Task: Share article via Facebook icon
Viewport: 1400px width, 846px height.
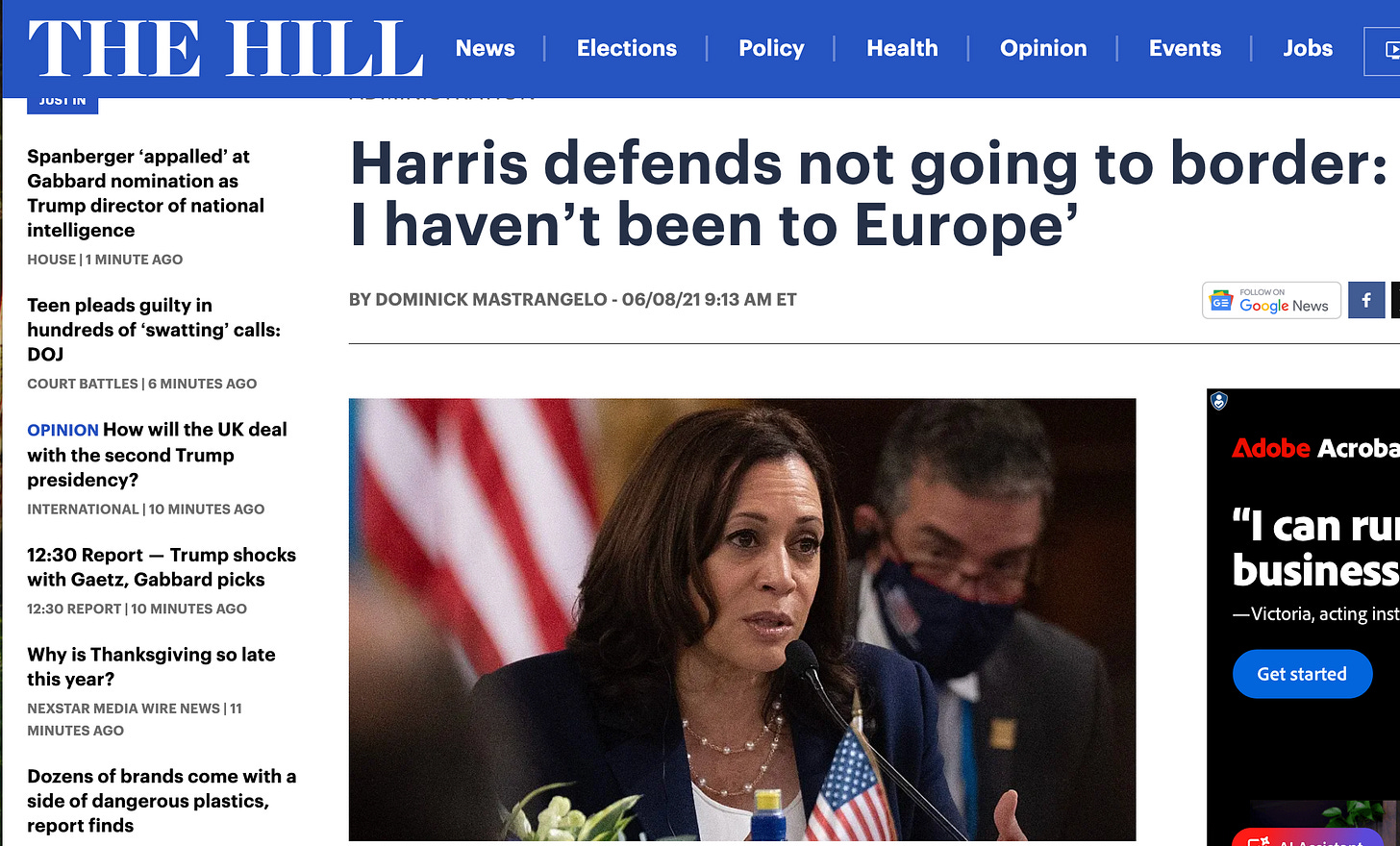Action: [x=1366, y=300]
